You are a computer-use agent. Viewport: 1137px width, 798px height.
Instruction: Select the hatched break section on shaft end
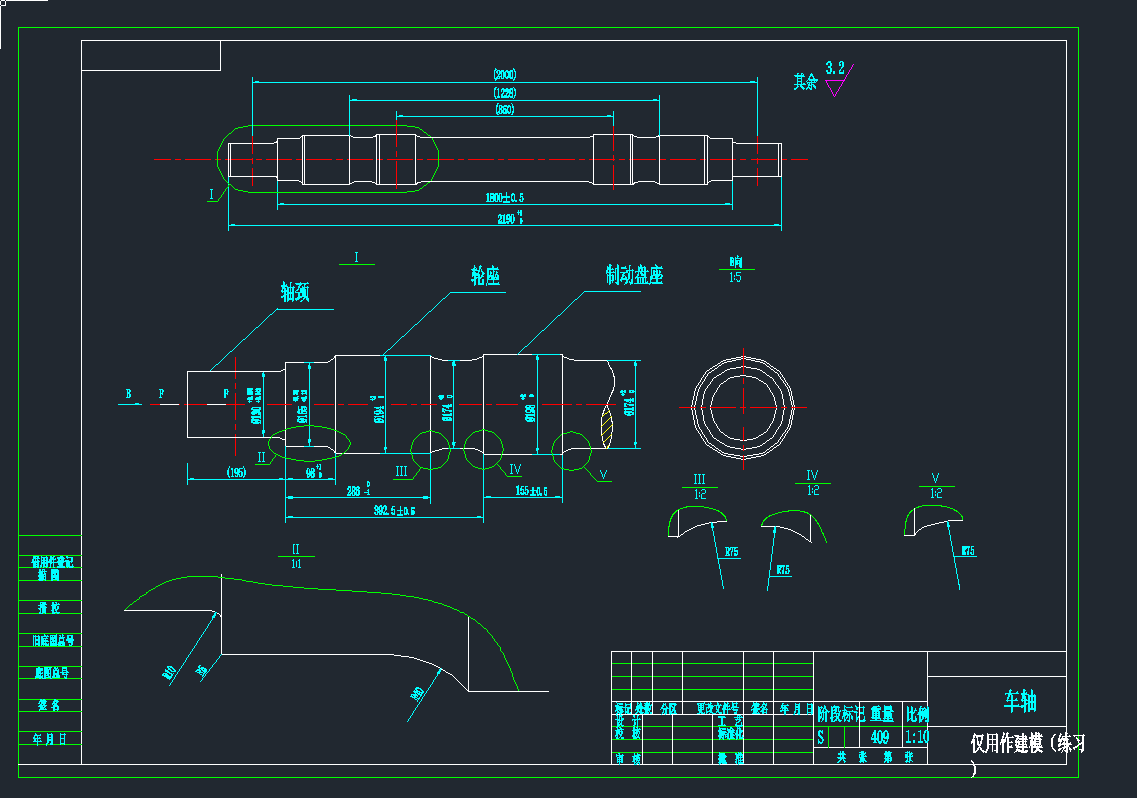(605, 423)
